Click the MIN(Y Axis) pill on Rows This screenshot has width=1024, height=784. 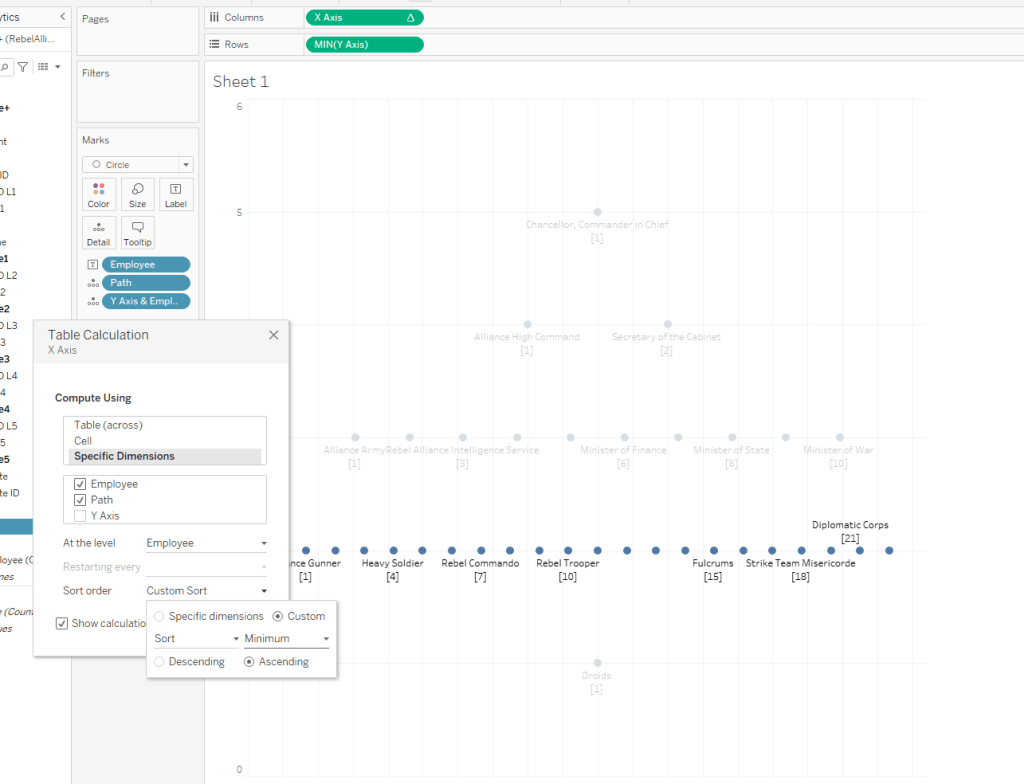coord(364,44)
